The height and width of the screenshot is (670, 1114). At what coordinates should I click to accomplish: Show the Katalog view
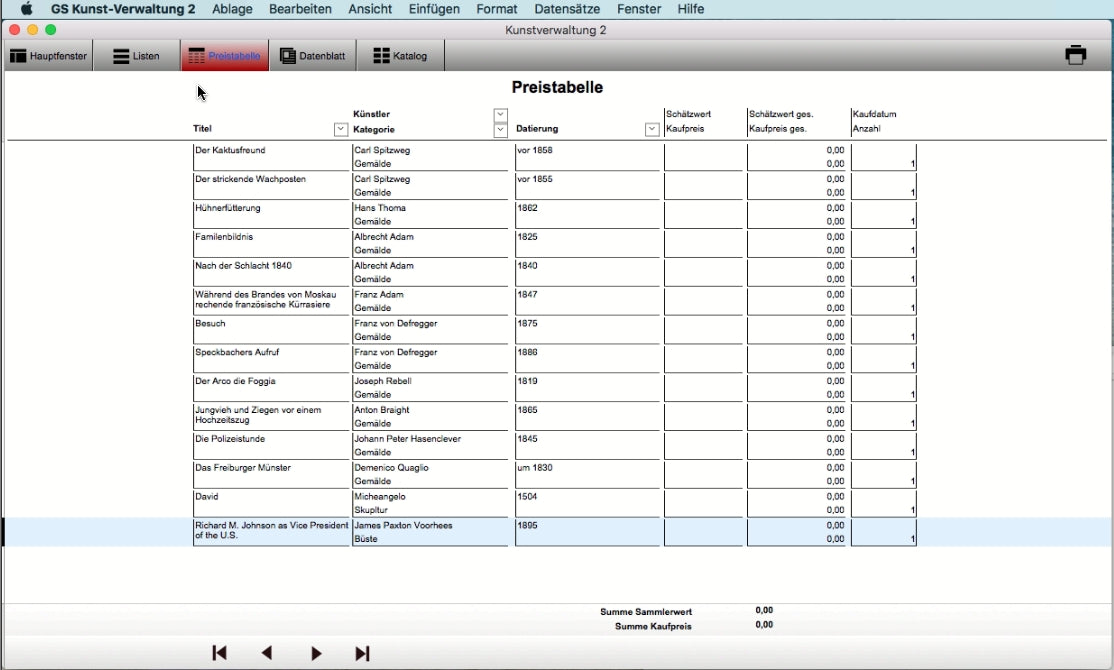tap(400, 56)
